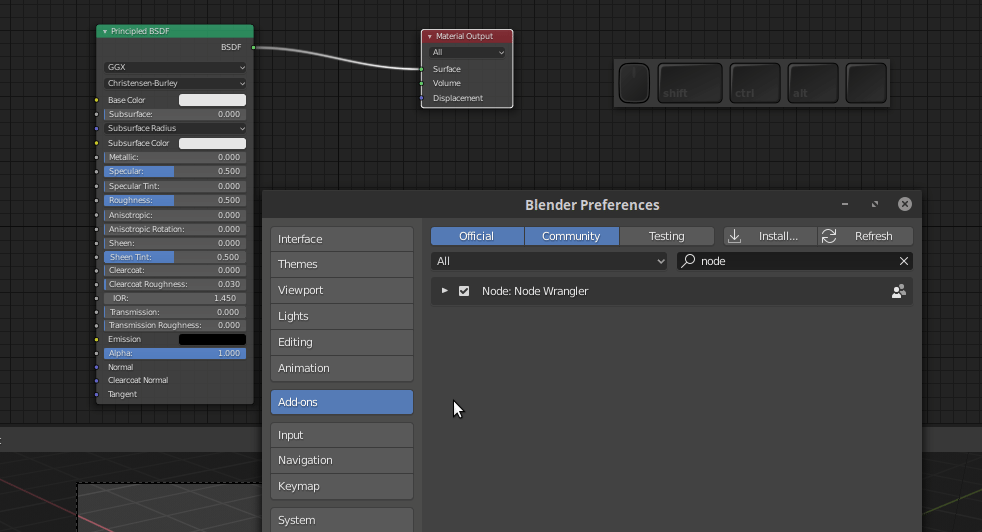Screen dimensions: 982x532
Task: Click the BSDF output socket
Action: [x=253, y=47]
